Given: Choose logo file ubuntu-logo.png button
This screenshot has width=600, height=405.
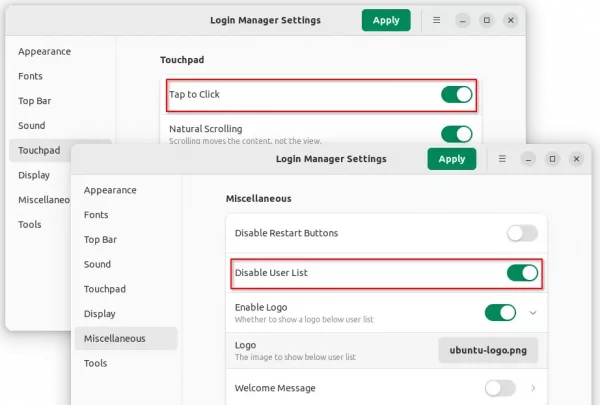Looking at the screenshot, I should (x=488, y=350).
